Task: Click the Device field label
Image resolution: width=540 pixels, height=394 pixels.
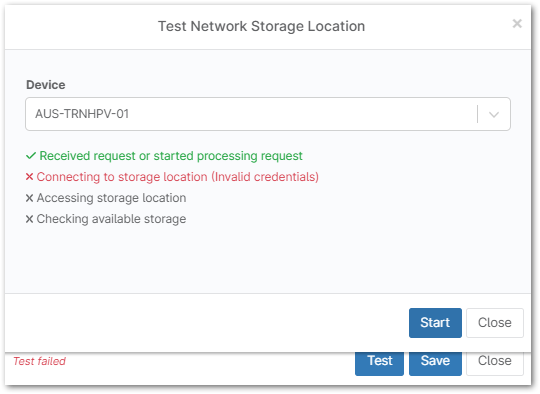Action: point(45,85)
